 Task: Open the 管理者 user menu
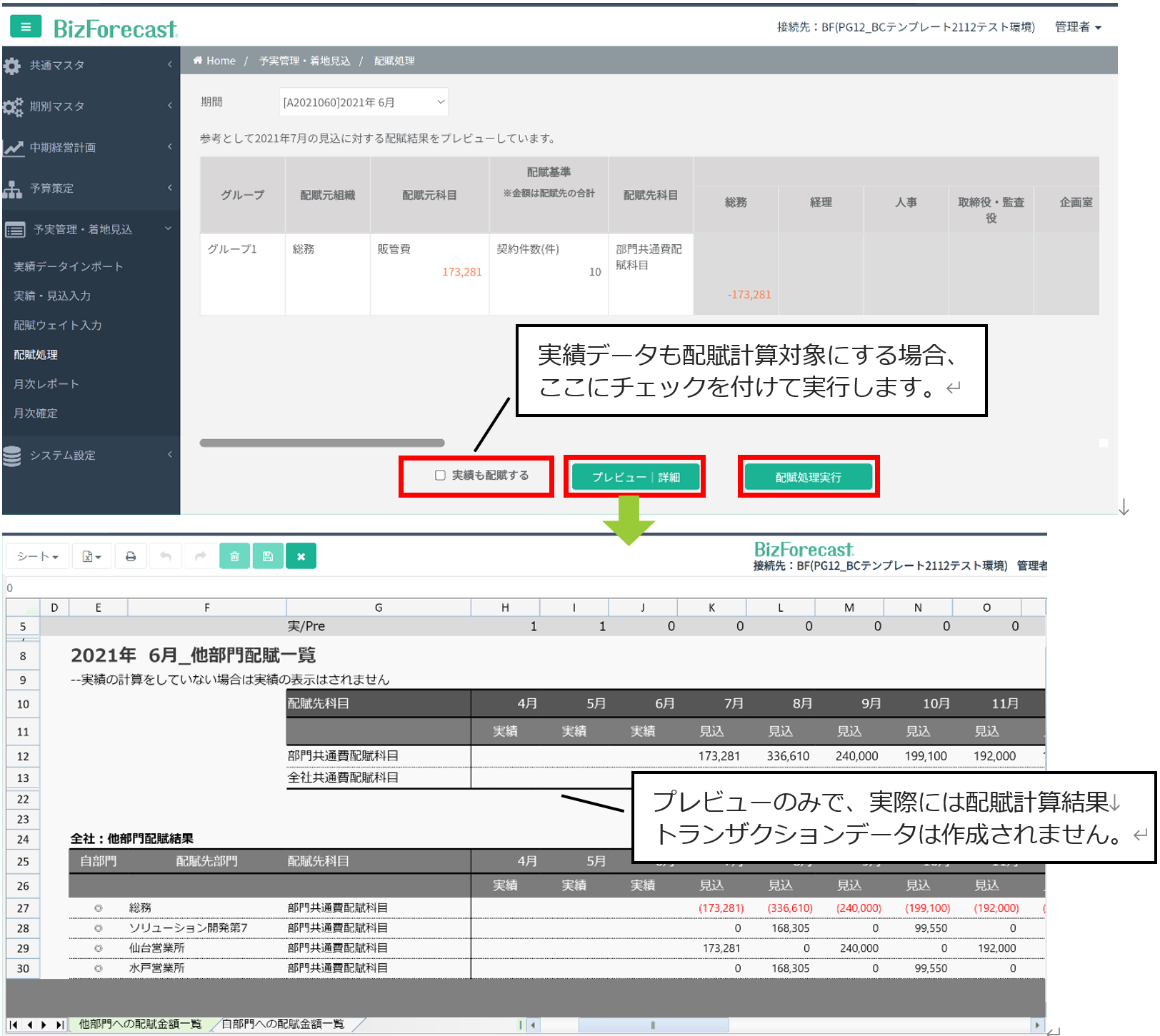click(1078, 27)
